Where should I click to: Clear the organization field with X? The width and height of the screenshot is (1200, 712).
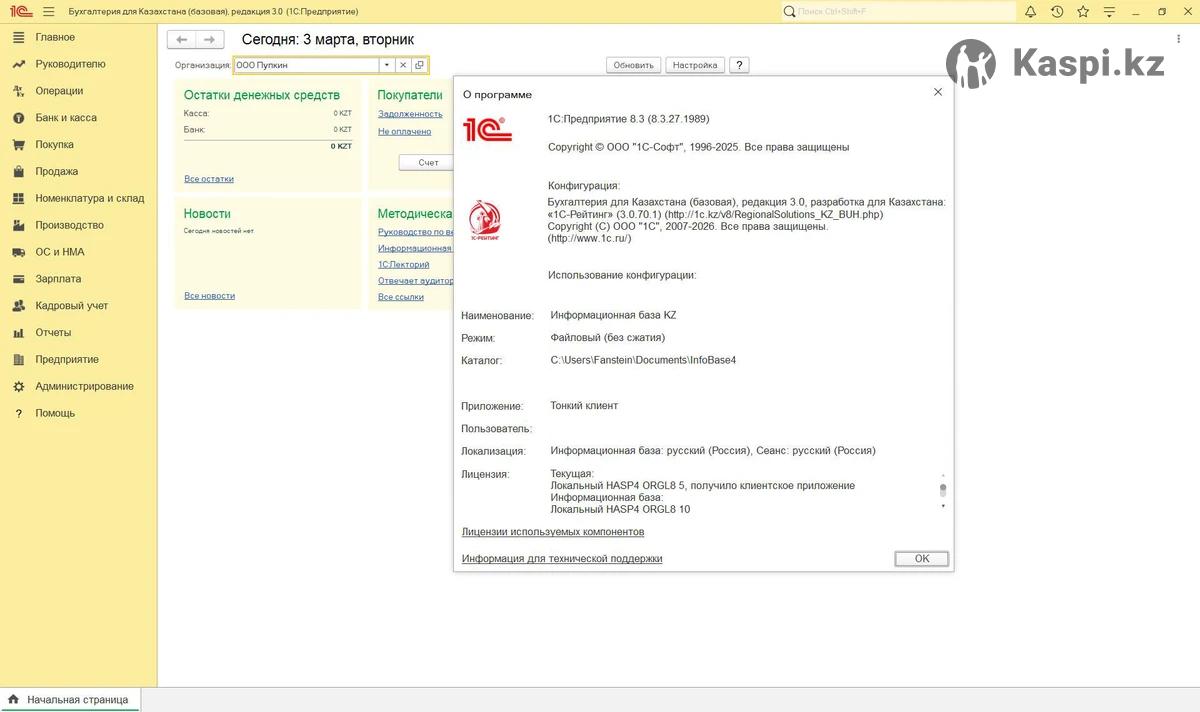(x=403, y=65)
